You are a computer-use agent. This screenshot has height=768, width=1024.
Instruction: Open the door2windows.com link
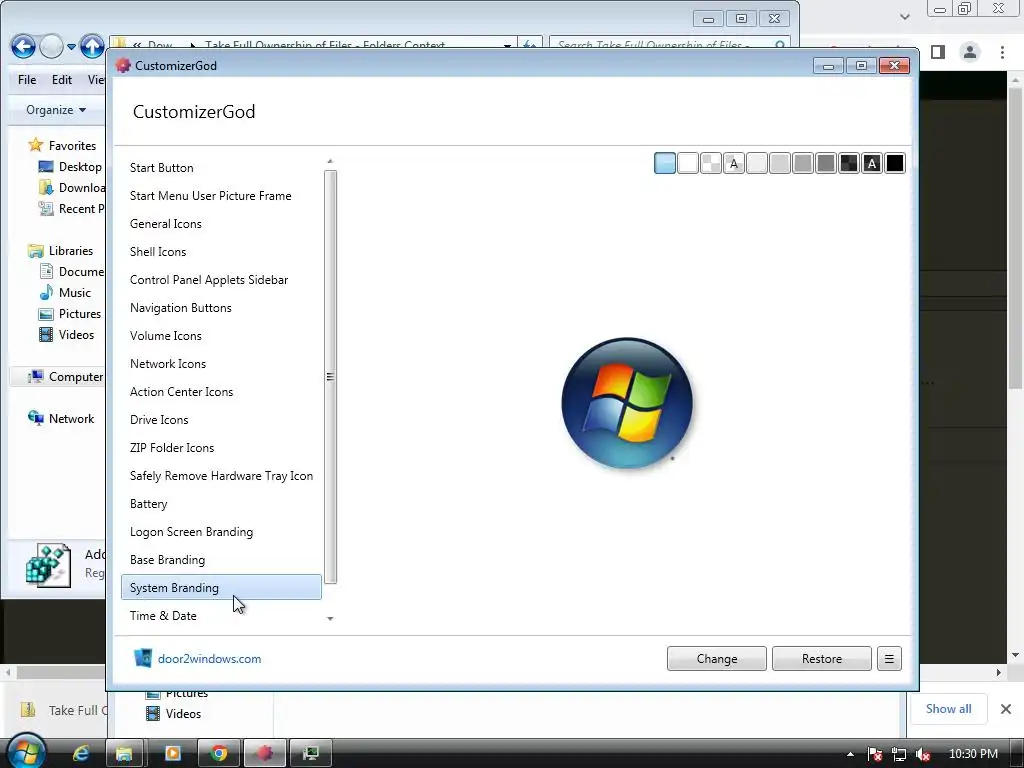pos(210,659)
